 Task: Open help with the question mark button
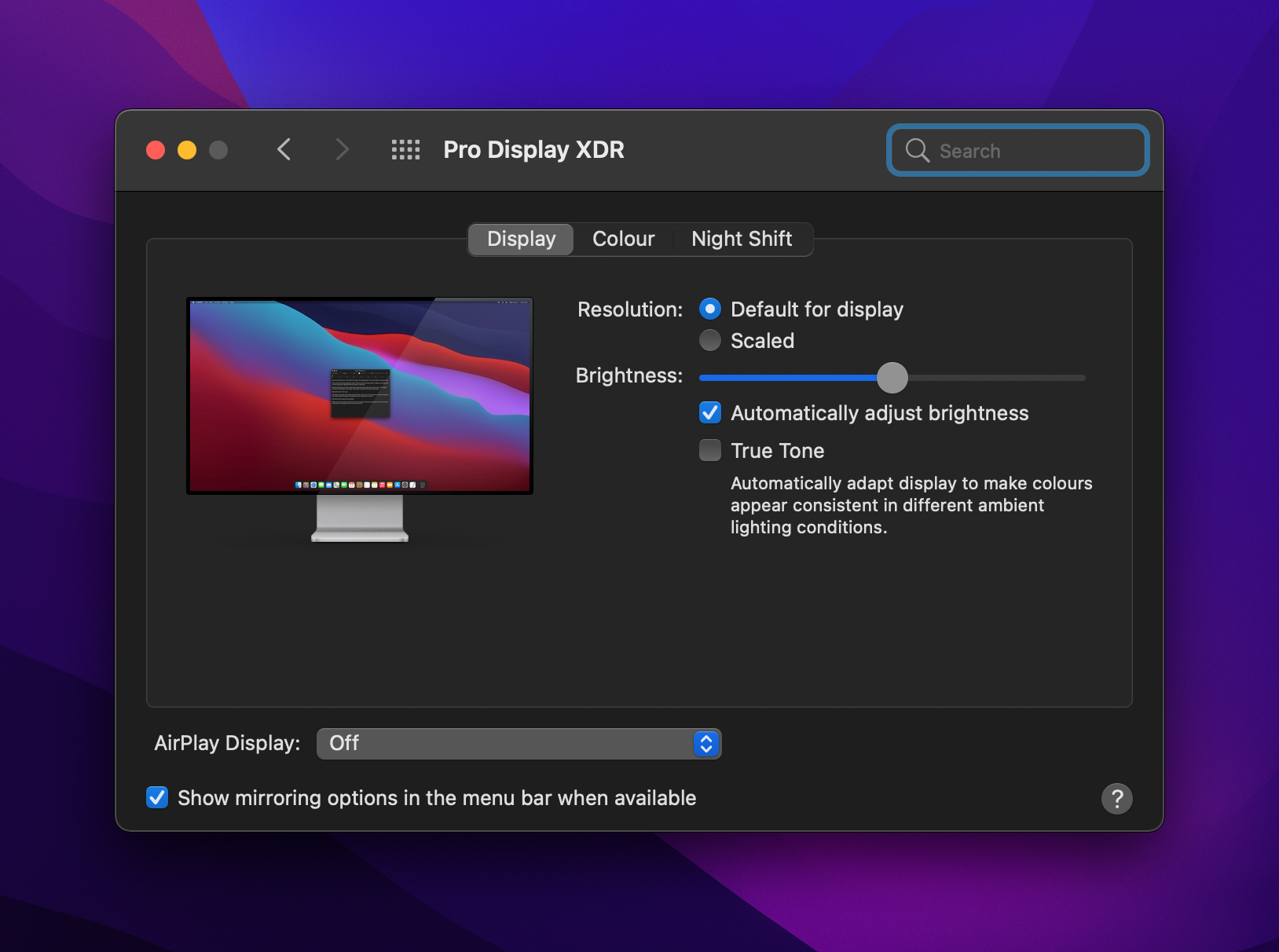(1116, 799)
